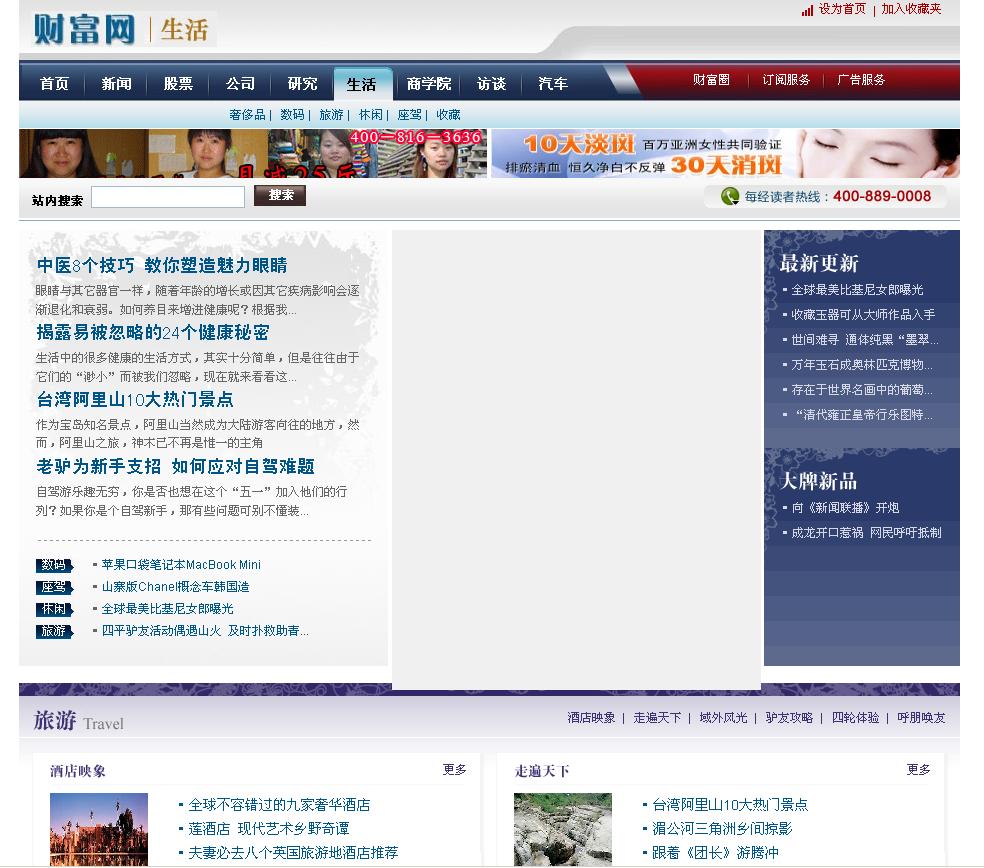984x868 pixels.
Task: Click the 座驾 category tag icon
Action: pos(55,587)
